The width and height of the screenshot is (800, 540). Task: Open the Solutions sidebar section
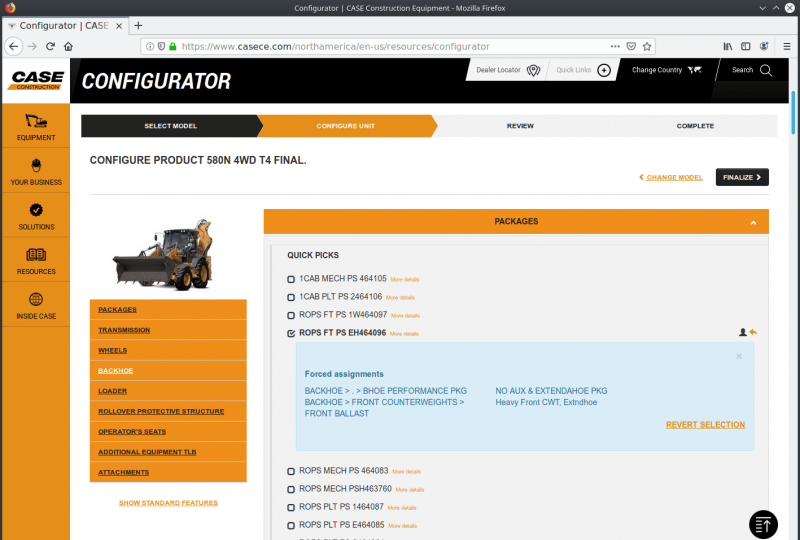point(36,215)
